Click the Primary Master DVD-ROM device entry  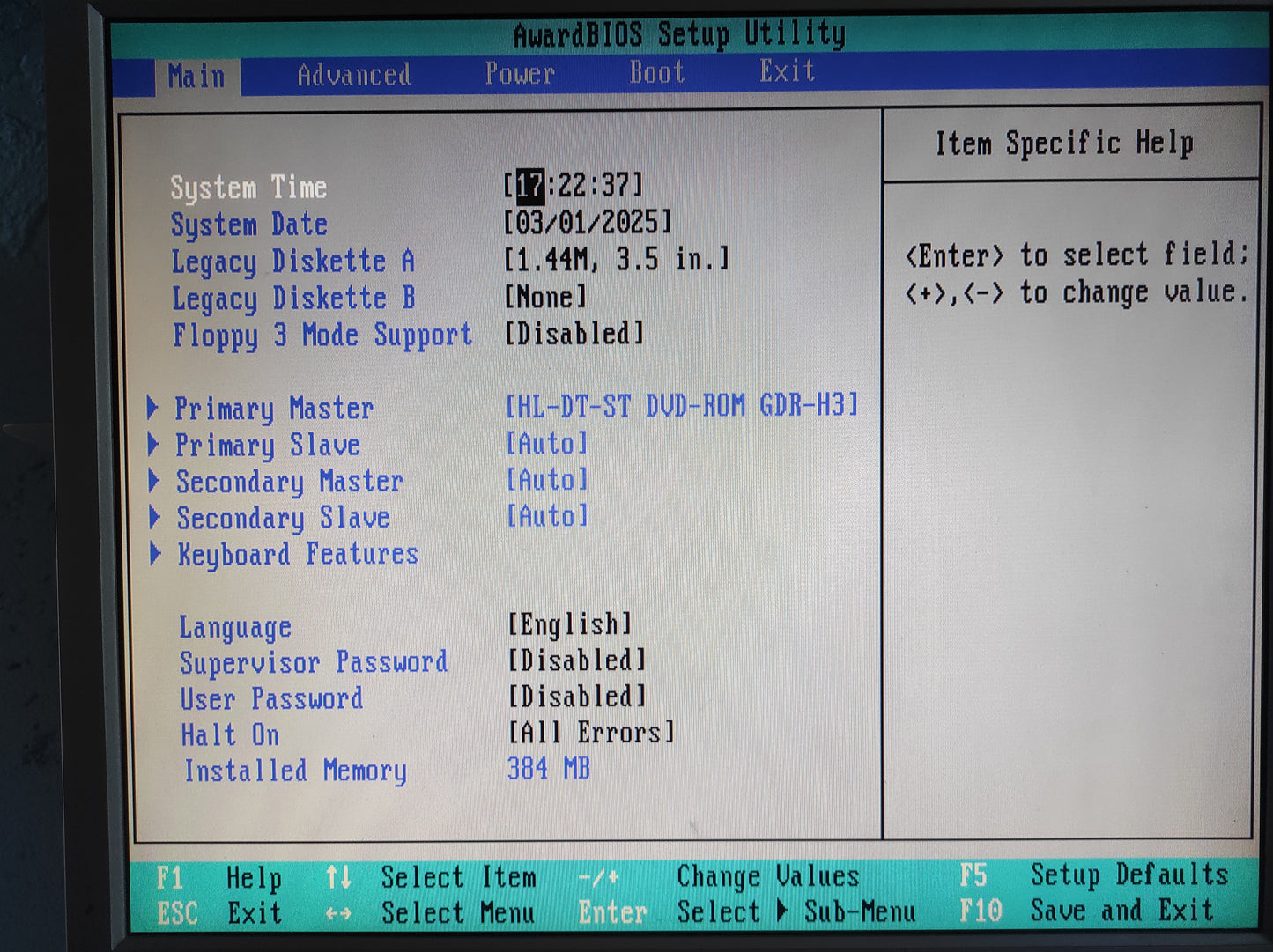point(681,406)
